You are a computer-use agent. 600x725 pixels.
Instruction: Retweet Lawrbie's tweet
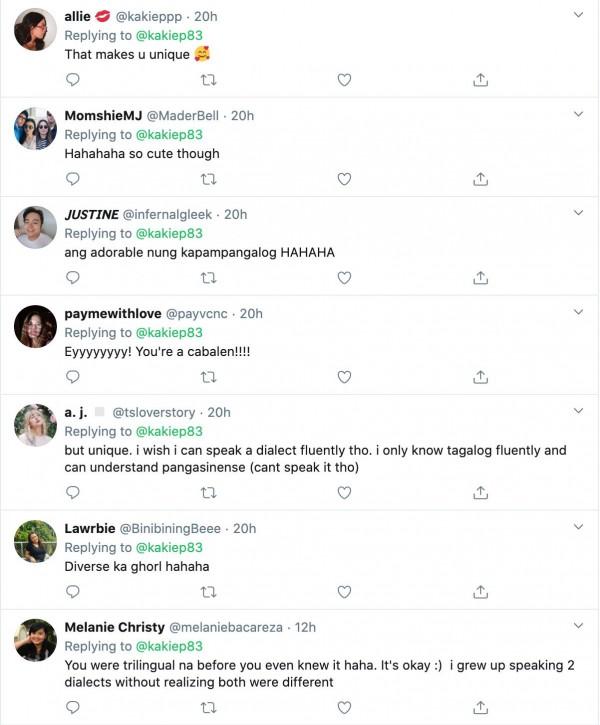208,593
